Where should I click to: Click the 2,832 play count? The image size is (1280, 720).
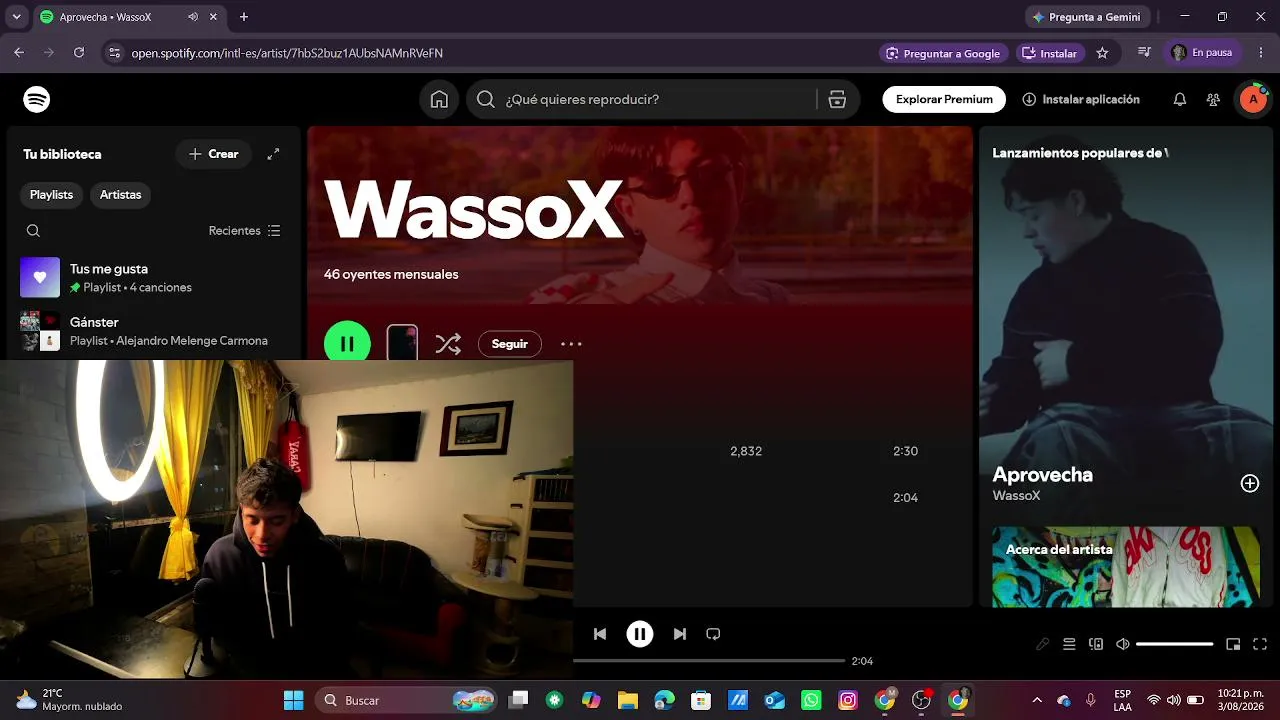click(746, 451)
